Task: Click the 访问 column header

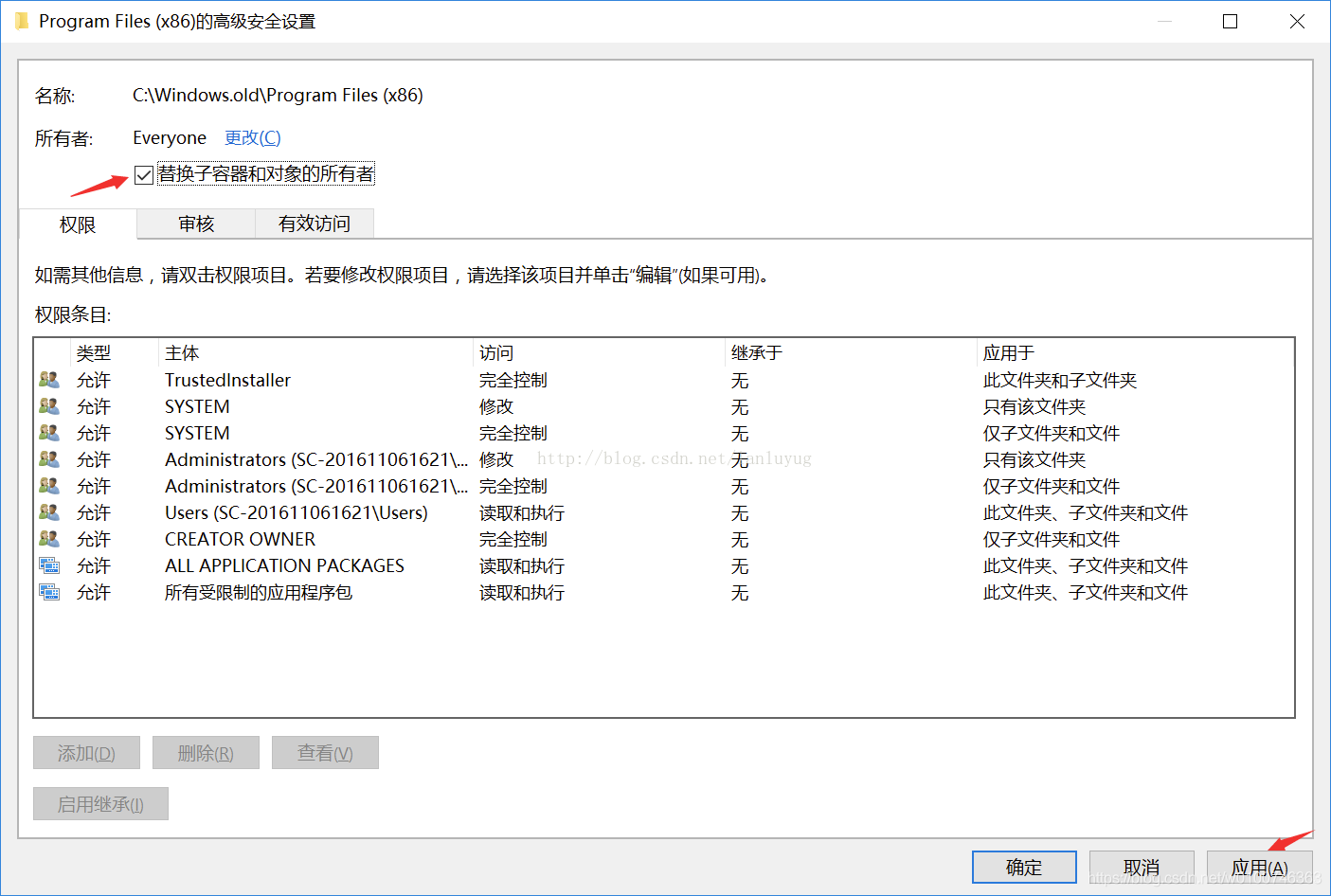Action: coord(496,353)
